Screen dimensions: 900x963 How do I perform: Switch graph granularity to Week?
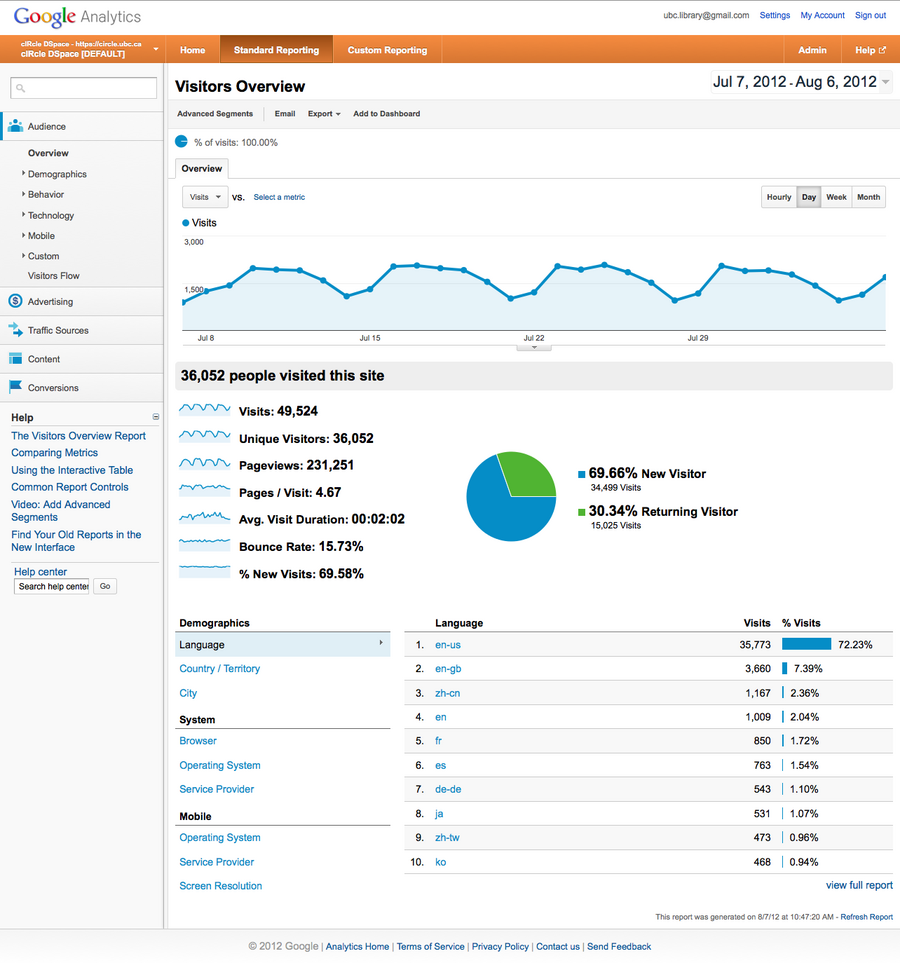(836, 197)
